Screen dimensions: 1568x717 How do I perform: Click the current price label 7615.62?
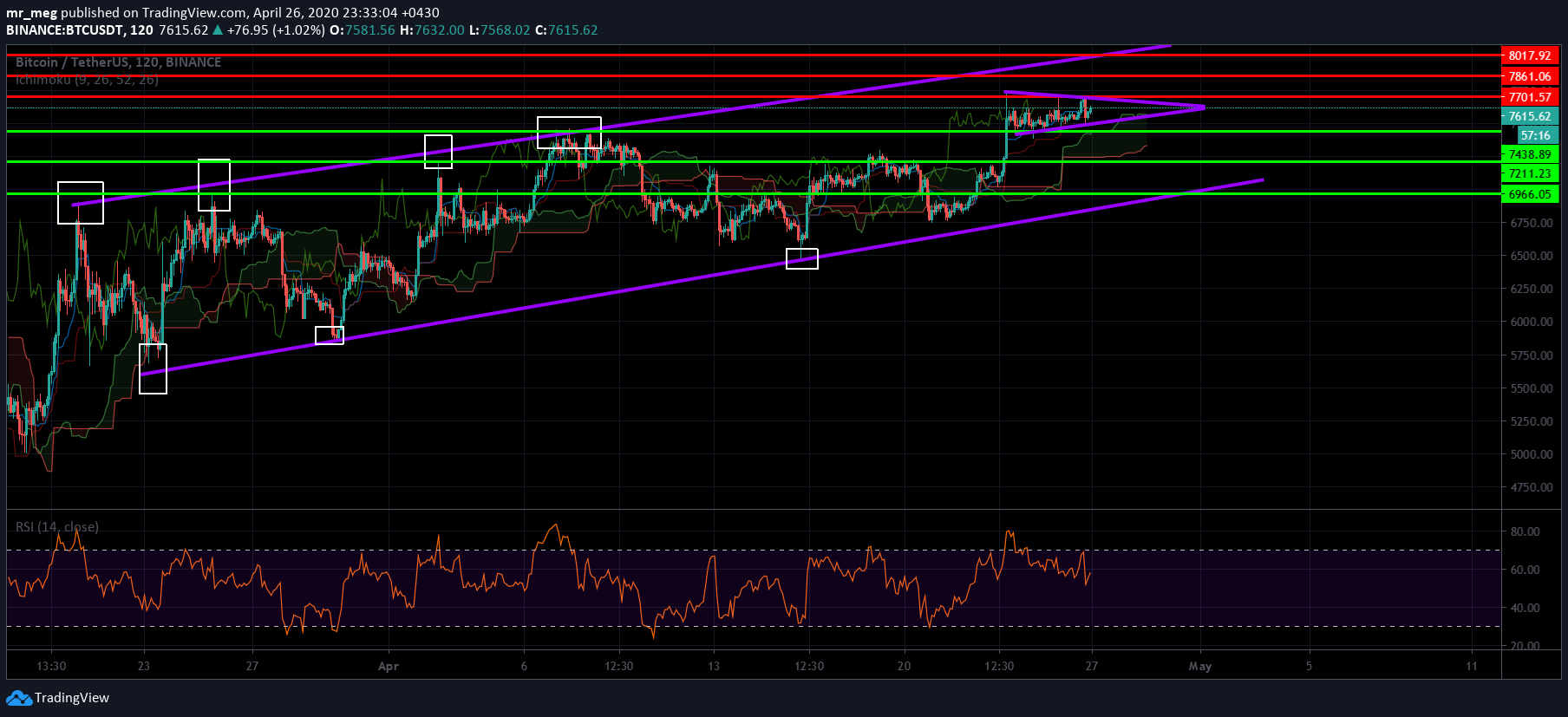1530,116
